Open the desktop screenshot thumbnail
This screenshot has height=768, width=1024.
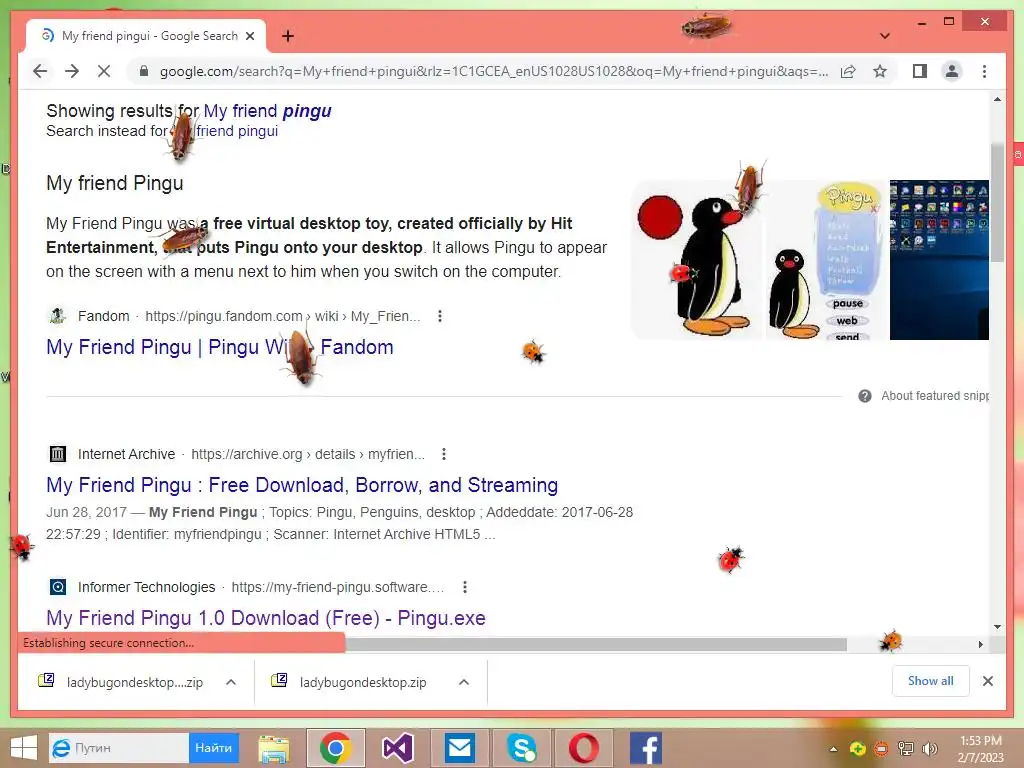click(x=939, y=260)
